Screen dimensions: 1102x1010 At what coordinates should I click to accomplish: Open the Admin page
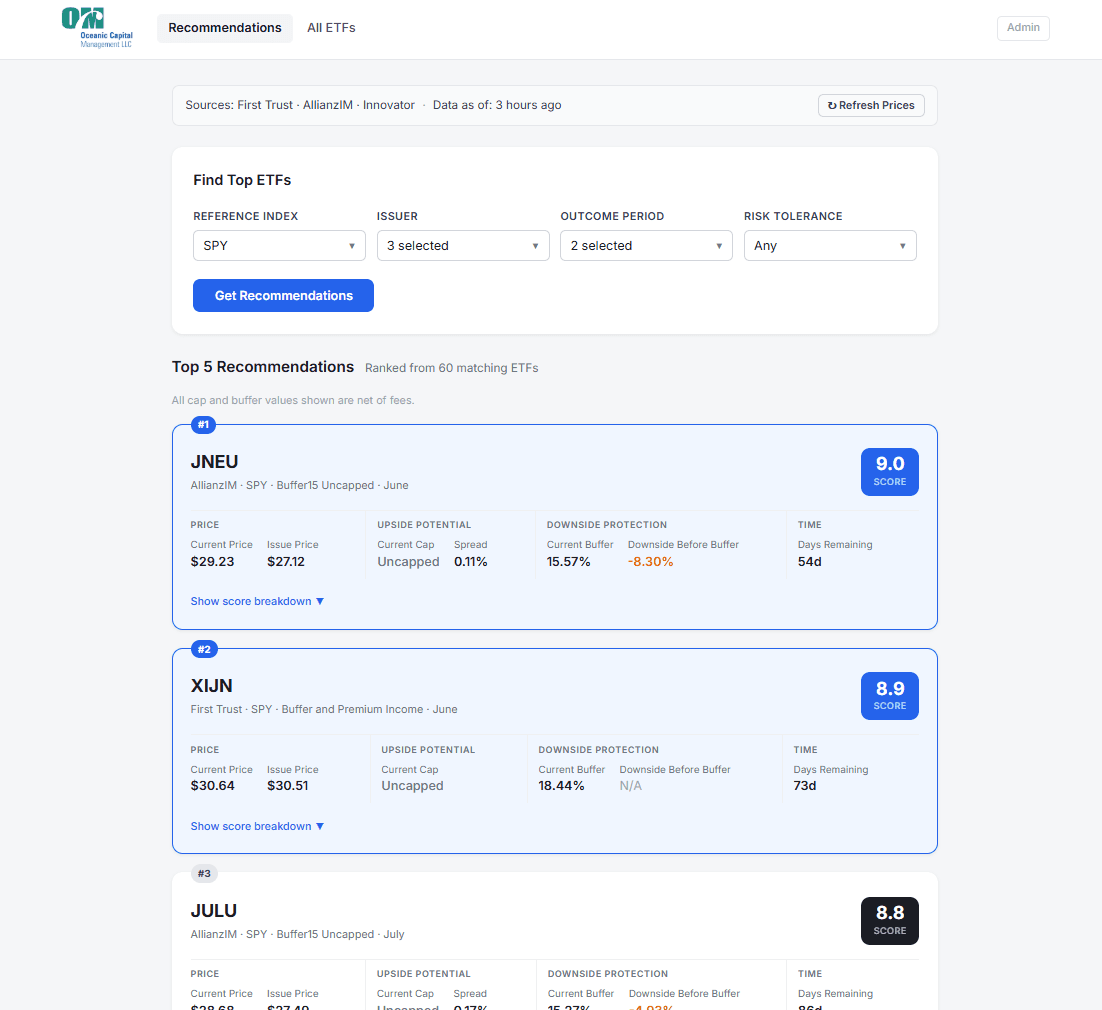[x=1023, y=28]
